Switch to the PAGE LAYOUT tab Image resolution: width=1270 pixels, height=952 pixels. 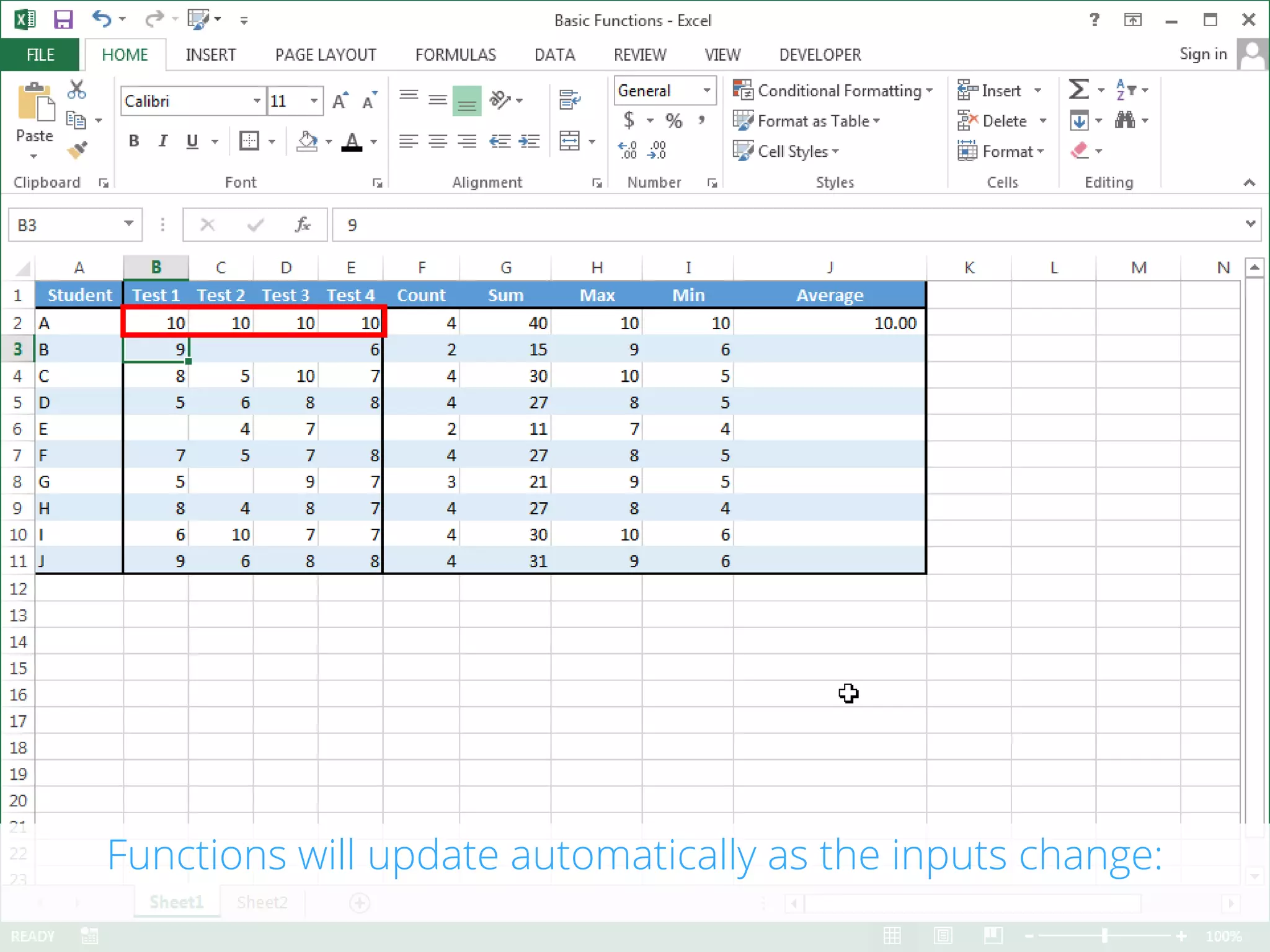[326, 55]
